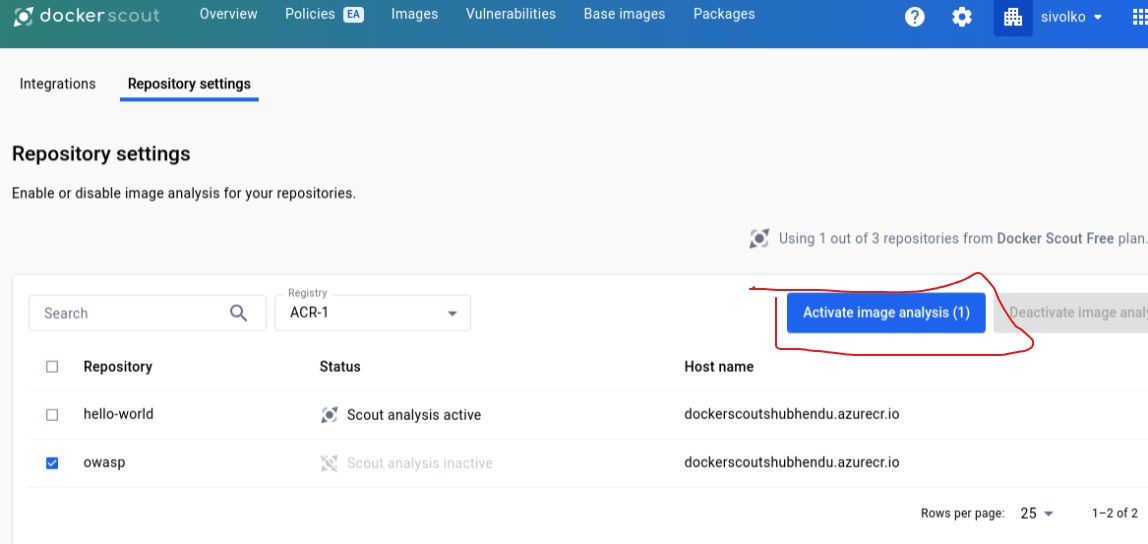Check the hello-world repository checkbox

point(52,414)
